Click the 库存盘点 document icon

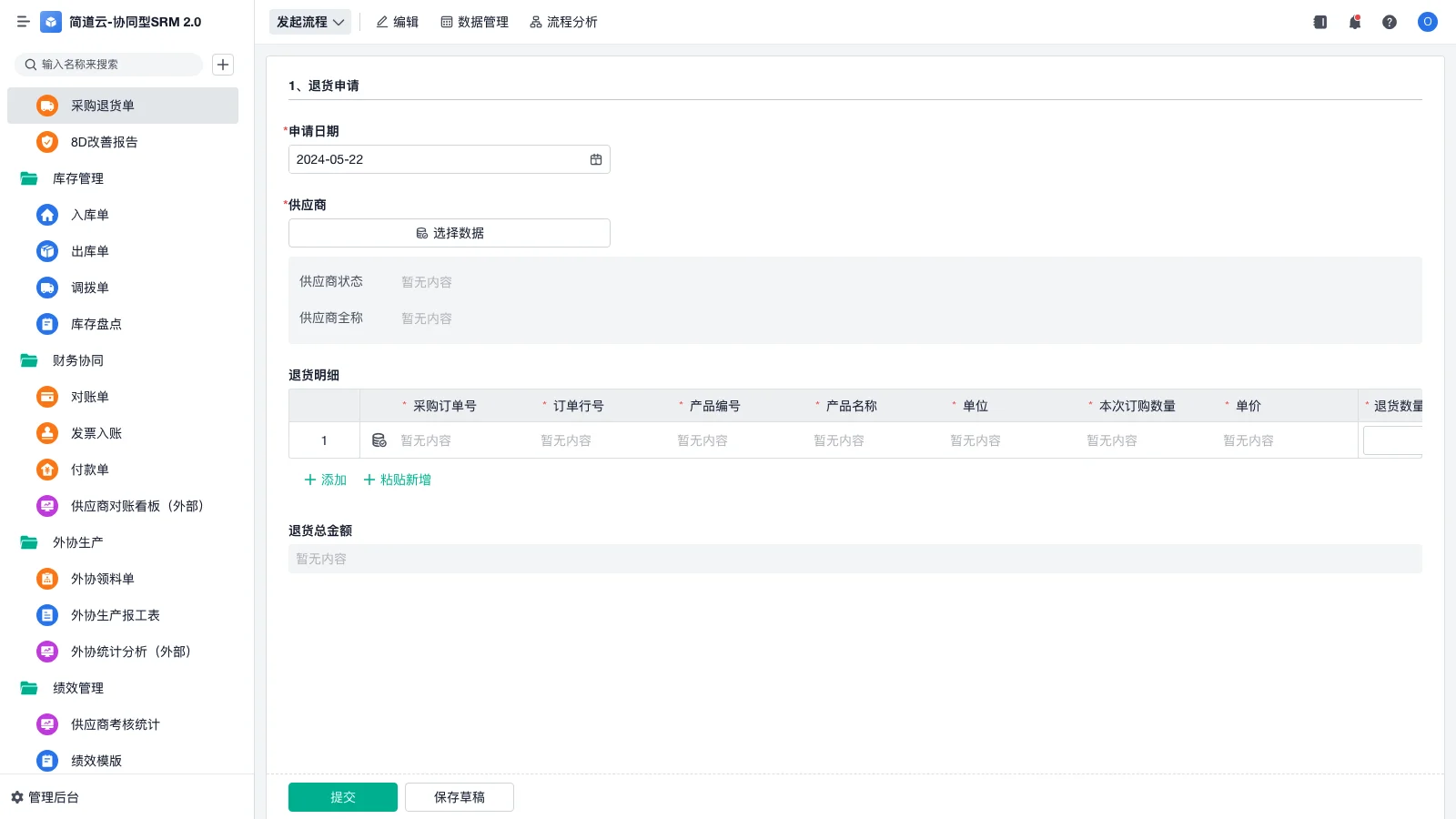coord(47,324)
